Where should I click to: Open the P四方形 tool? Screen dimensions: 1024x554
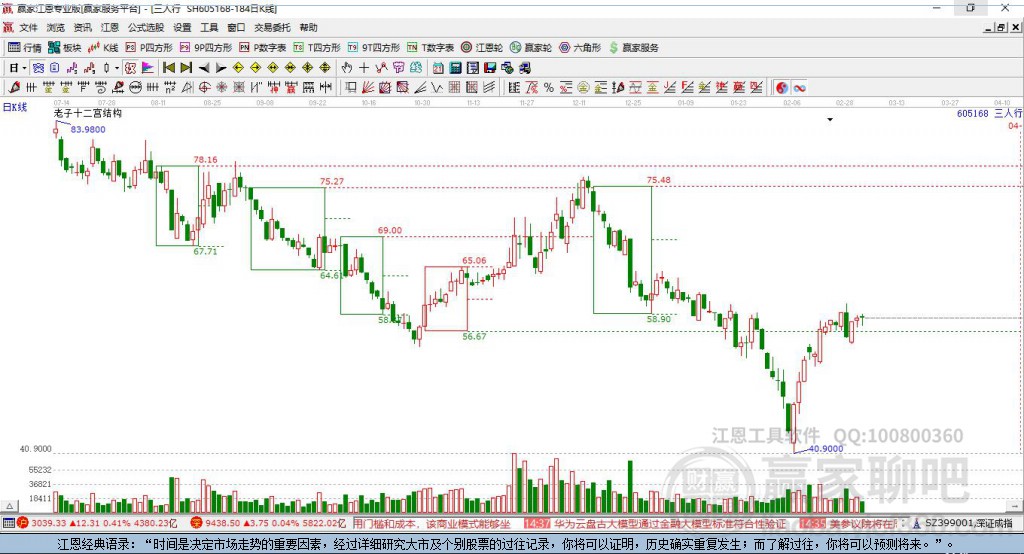tap(149, 48)
